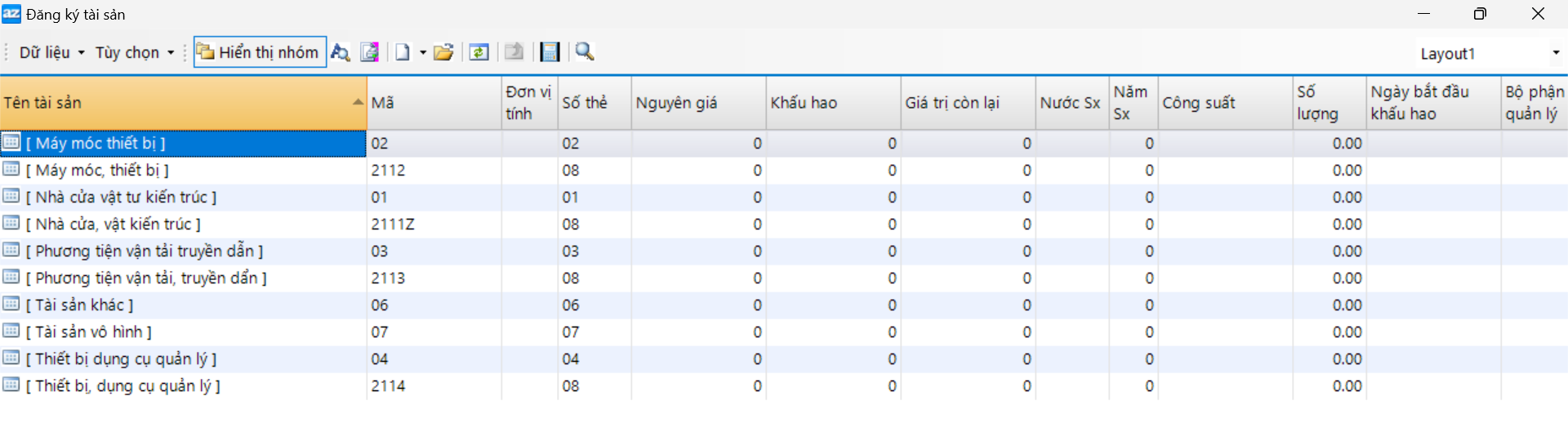This screenshot has width=1568, height=423.
Task: Expand the new document dropdown arrow
Action: coord(423,52)
